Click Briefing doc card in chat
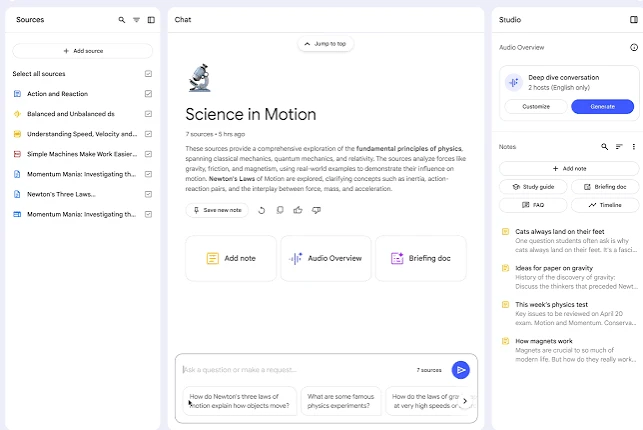This screenshot has width=643, height=430. [x=421, y=258]
